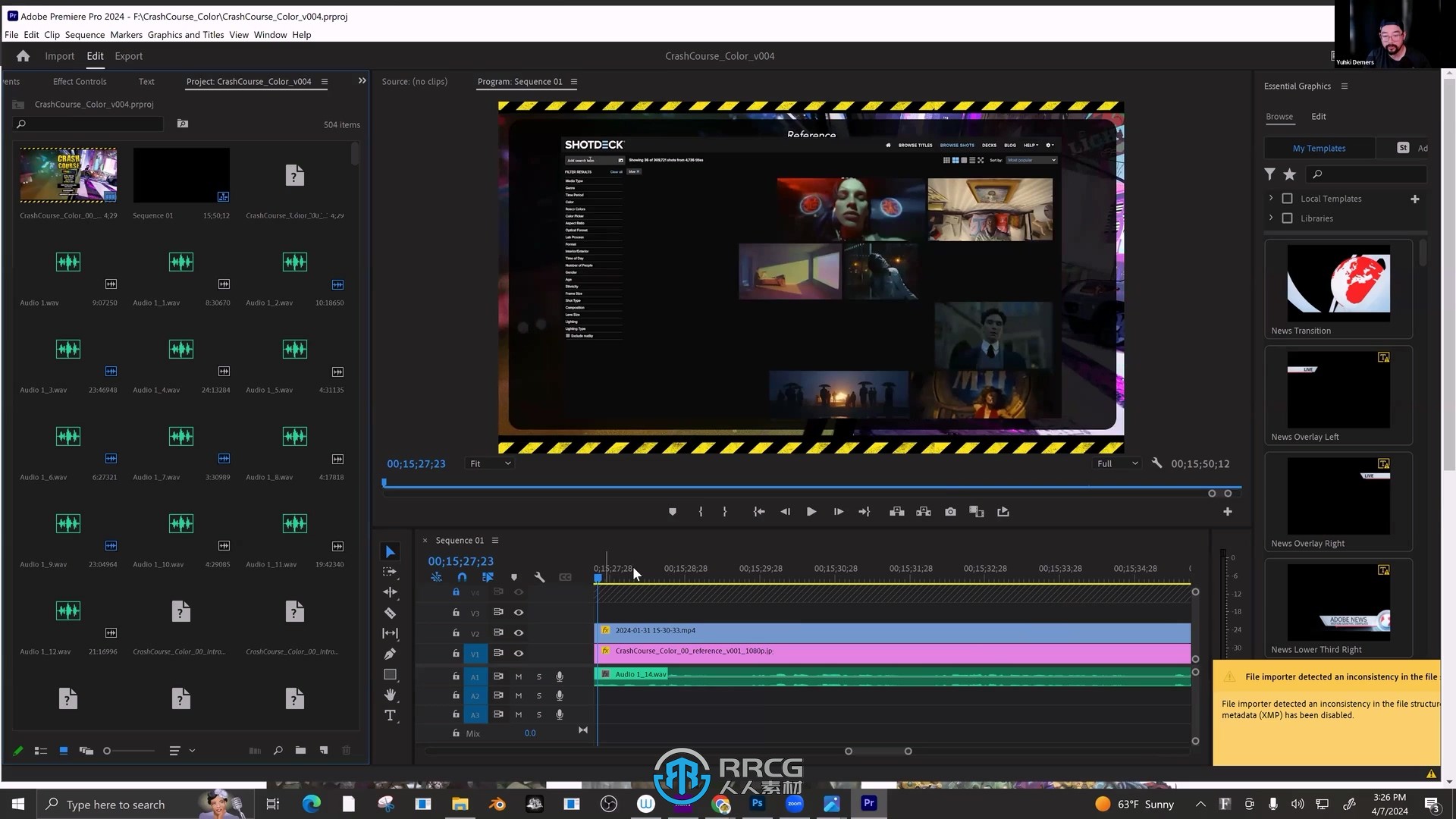
Task: Select the Razor tool
Action: click(390, 613)
